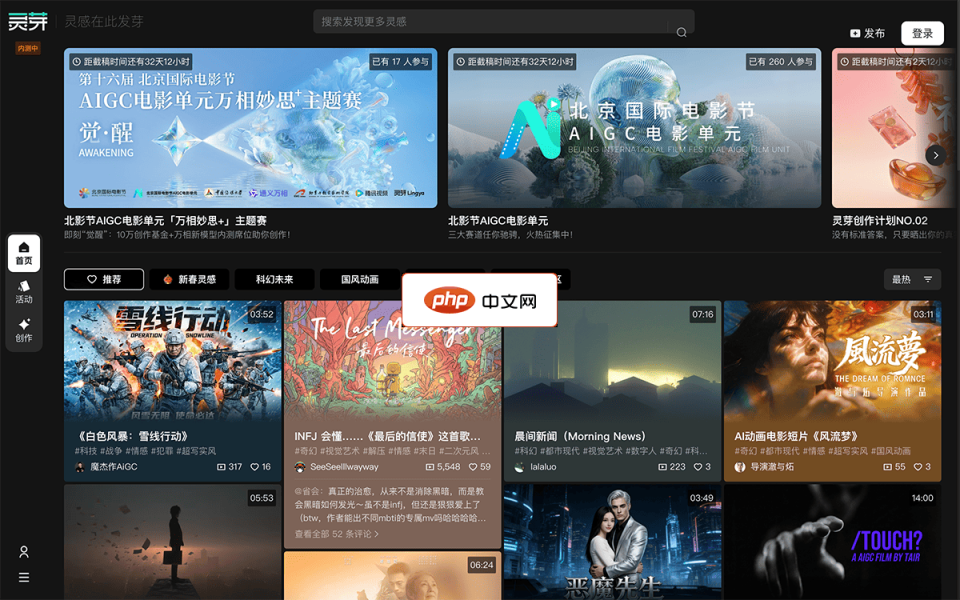Like the 白色风暴 video heart icon
This screenshot has height=600, width=960.
[255, 467]
